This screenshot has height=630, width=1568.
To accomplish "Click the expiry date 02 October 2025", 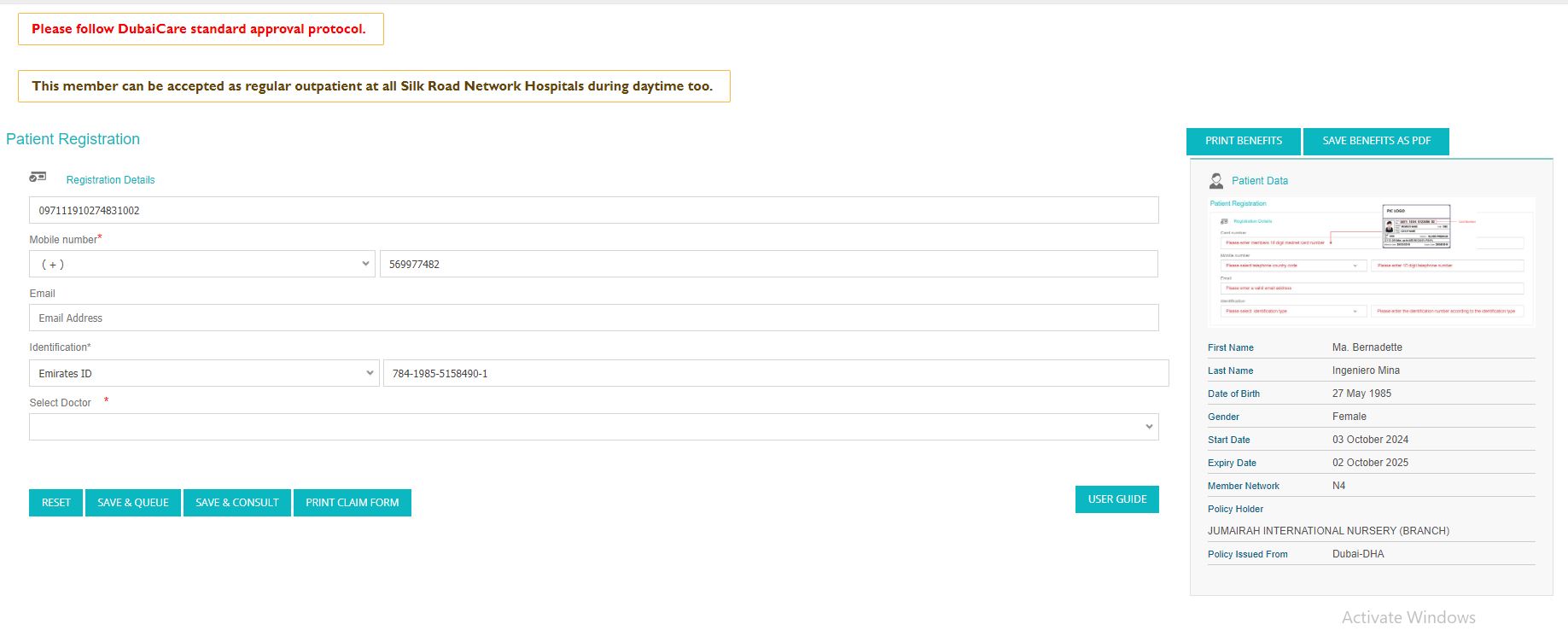I will 1371,463.
